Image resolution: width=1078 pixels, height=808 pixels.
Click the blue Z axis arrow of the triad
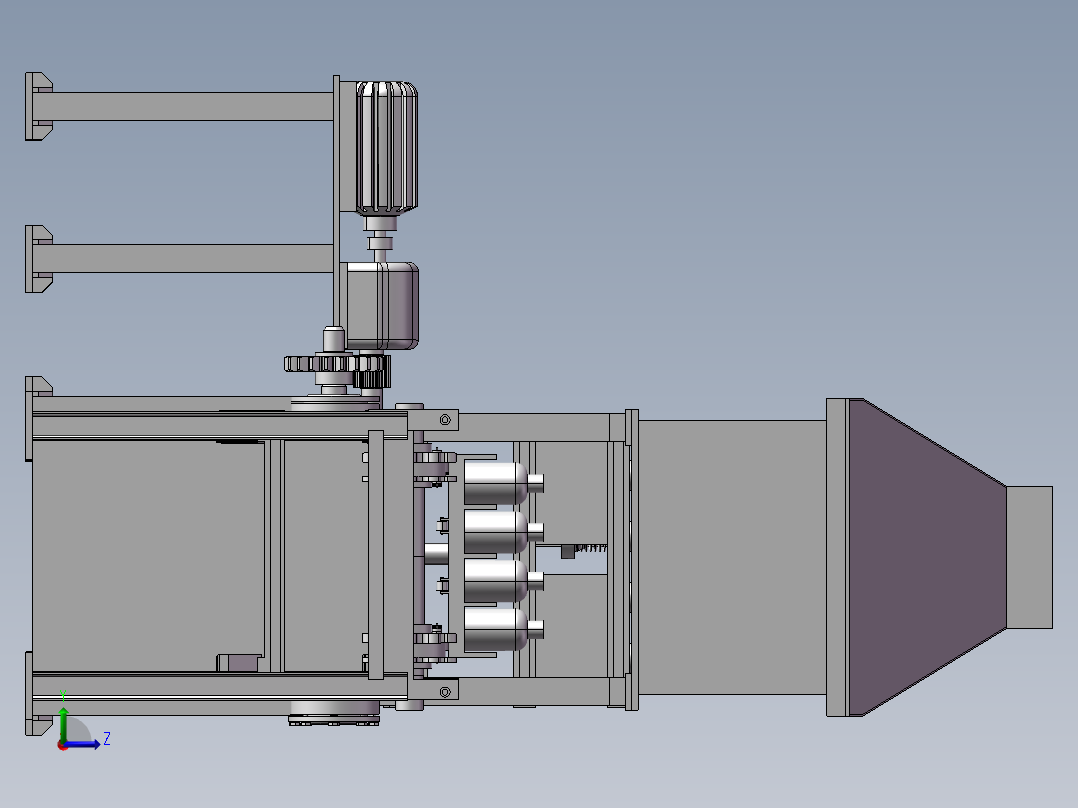84,744
